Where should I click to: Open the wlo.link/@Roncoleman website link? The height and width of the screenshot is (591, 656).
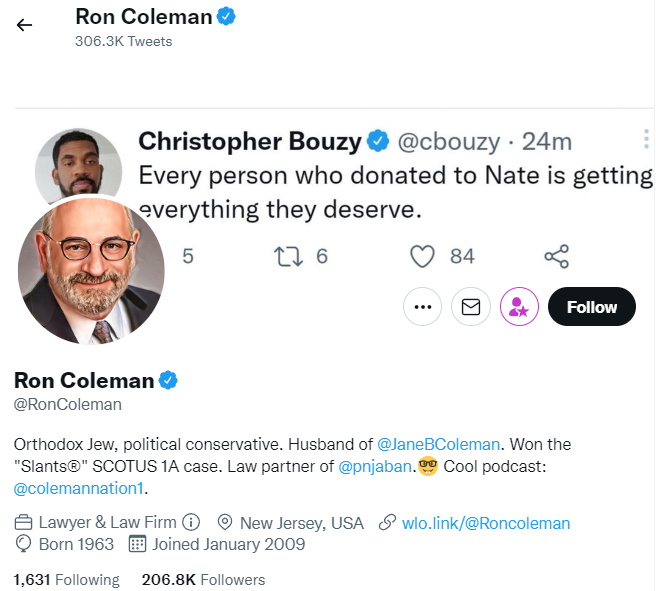coord(486,523)
